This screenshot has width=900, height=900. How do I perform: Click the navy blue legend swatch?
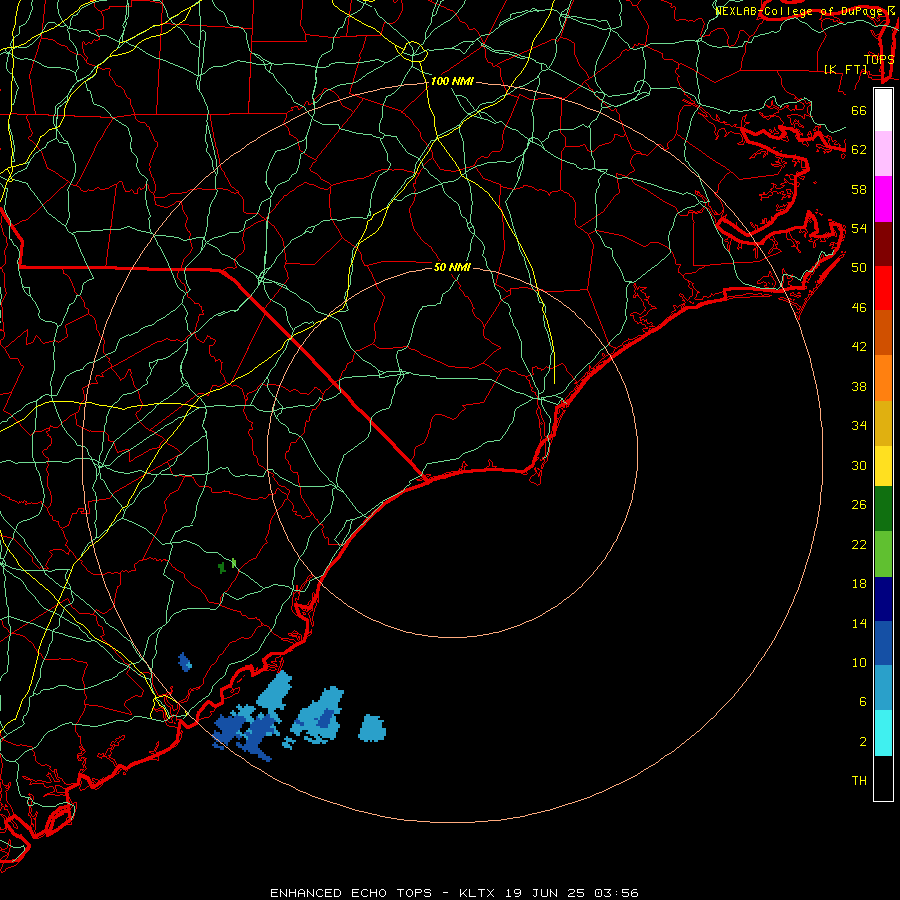(x=883, y=599)
